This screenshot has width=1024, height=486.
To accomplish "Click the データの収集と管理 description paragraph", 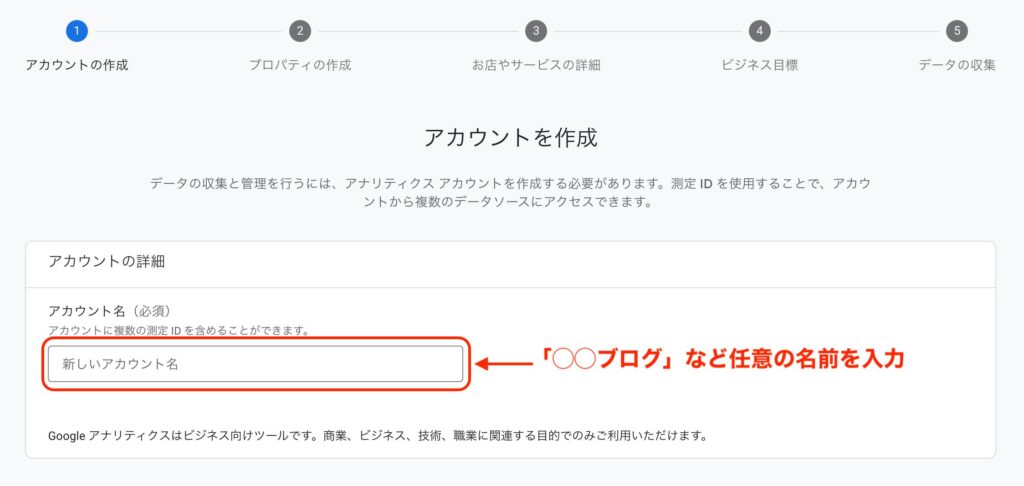I will coord(511,193).
